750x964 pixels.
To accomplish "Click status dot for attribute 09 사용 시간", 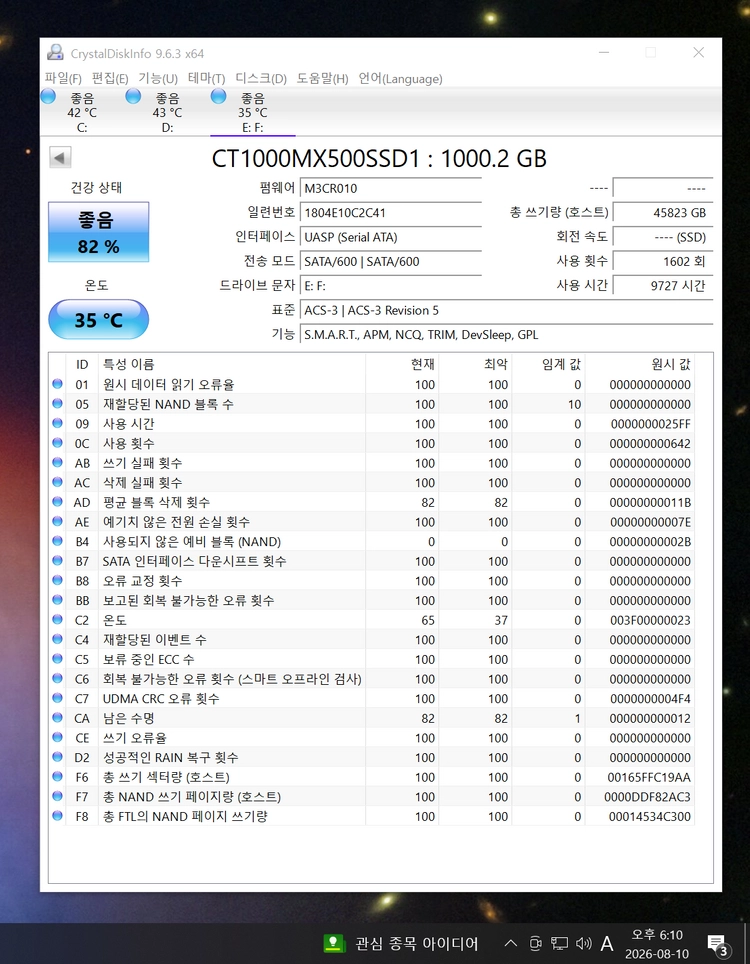I will click(x=57, y=423).
